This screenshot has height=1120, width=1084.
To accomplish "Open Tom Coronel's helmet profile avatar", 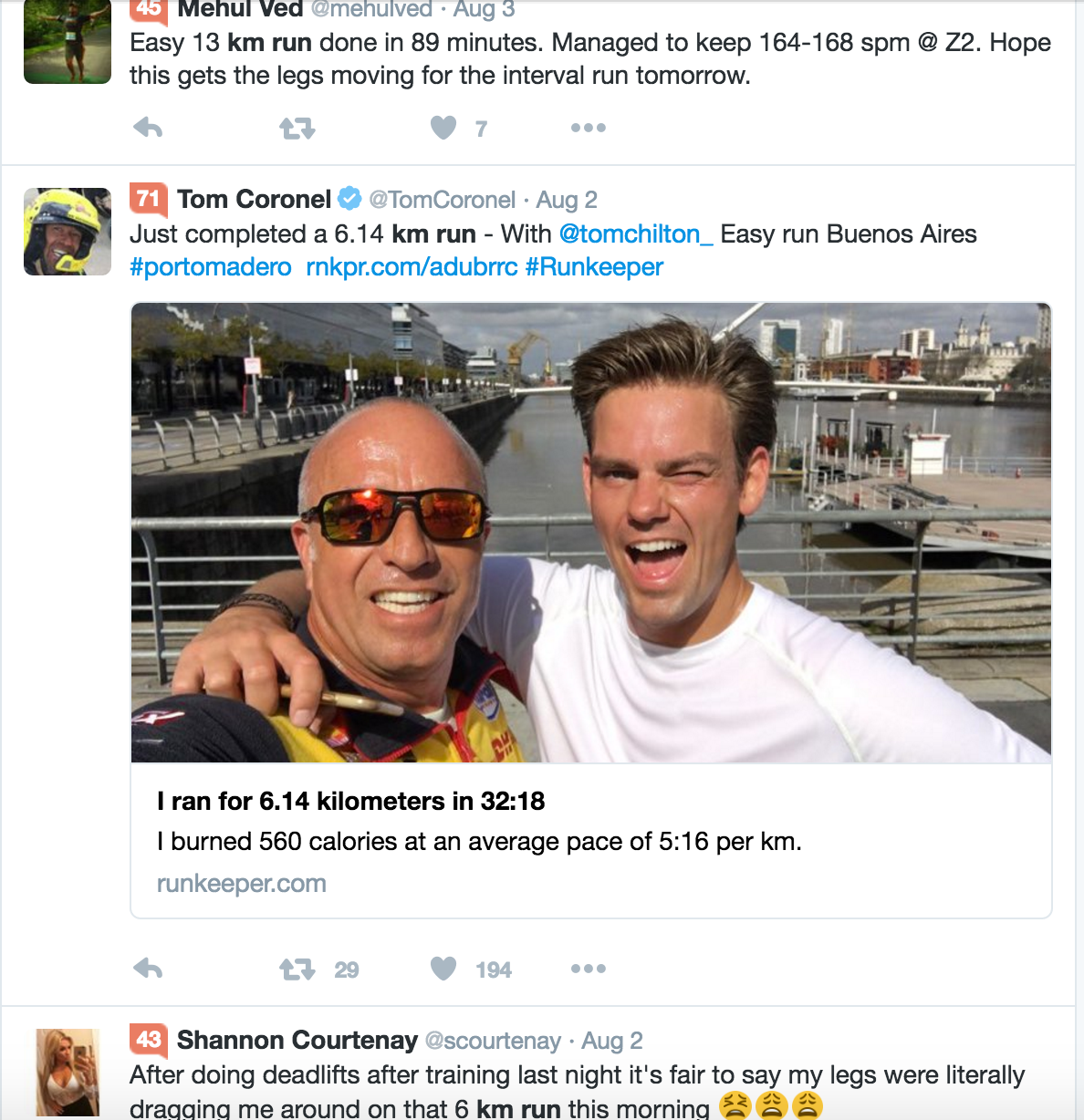I will pos(68,232).
